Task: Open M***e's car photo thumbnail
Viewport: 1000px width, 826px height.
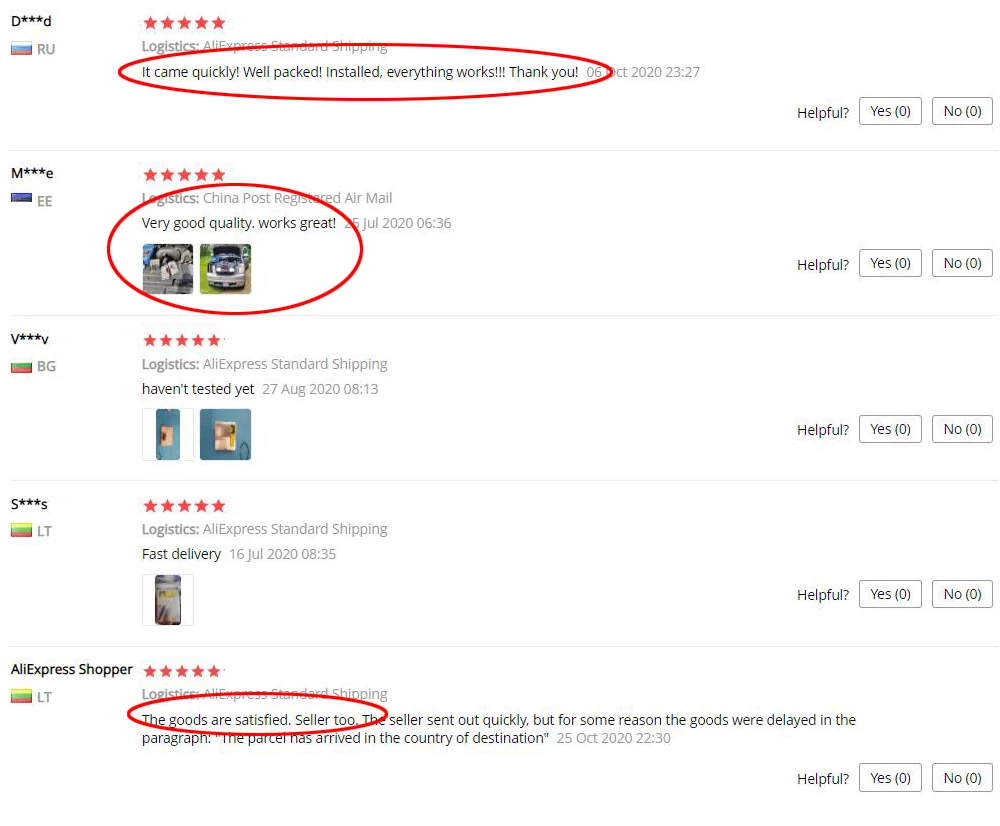Action: tap(225, 269)
